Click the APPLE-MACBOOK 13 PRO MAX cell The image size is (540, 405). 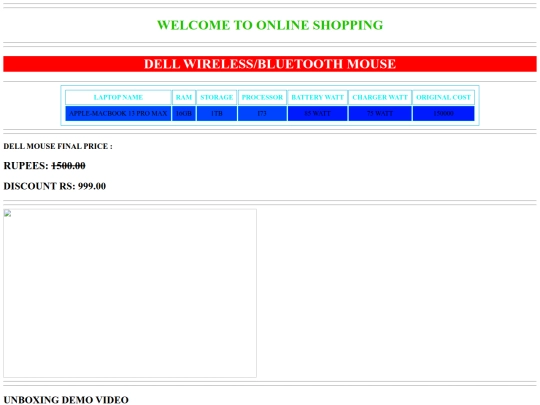118,113
